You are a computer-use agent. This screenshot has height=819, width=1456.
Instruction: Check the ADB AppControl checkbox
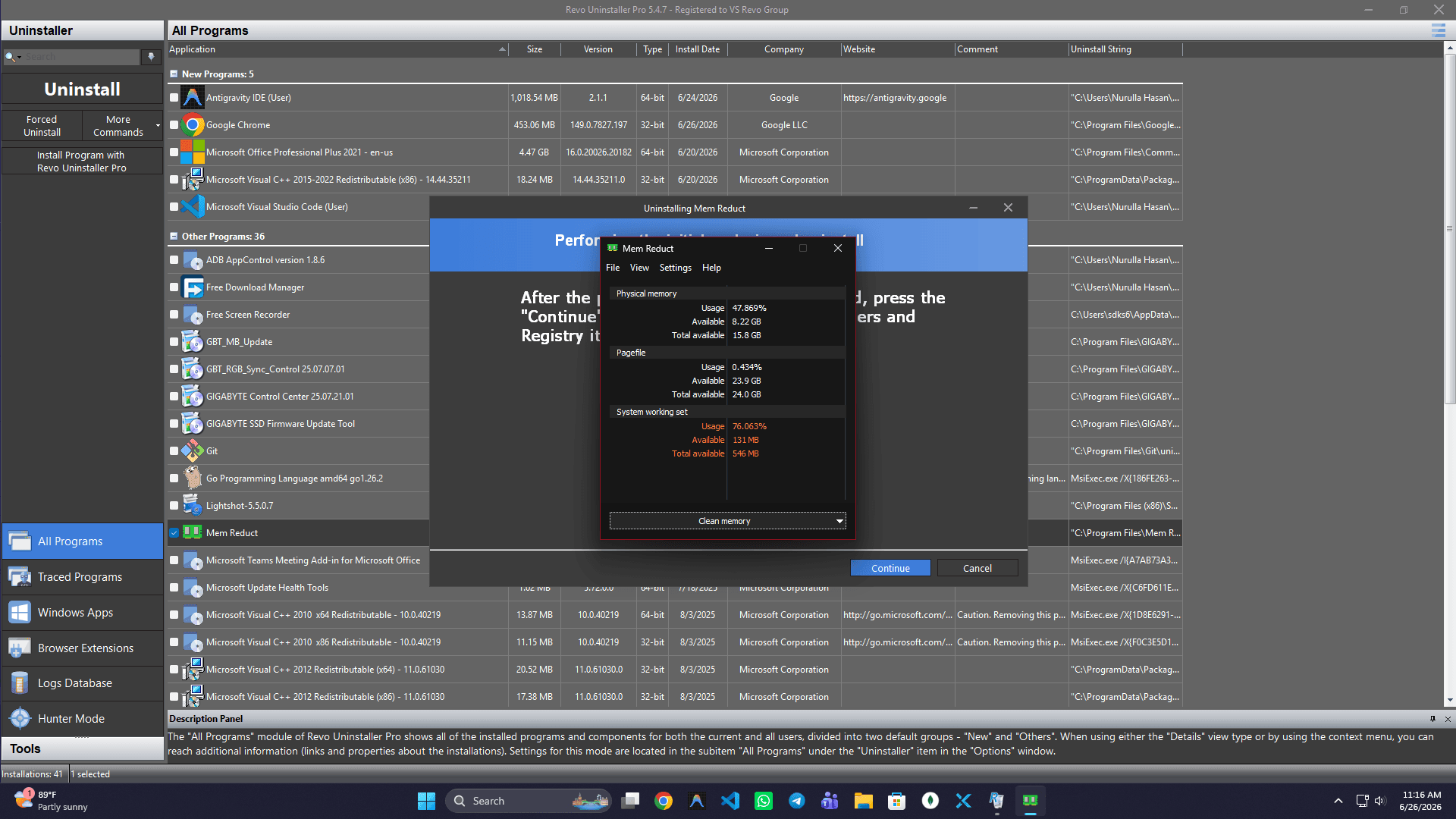tap(174, 260)
